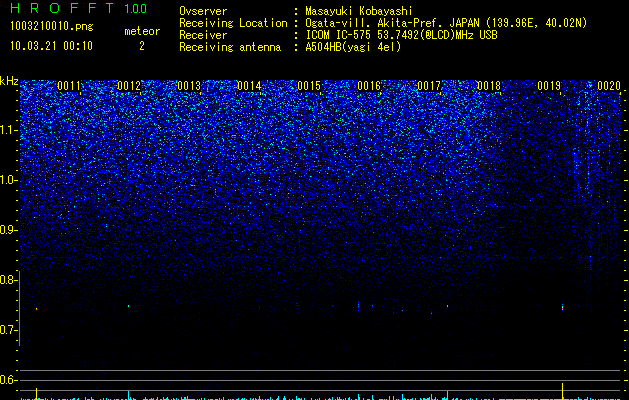629x400 pixels.
Task: Click the 0020 time marker
Action: [x=609, y=86]
